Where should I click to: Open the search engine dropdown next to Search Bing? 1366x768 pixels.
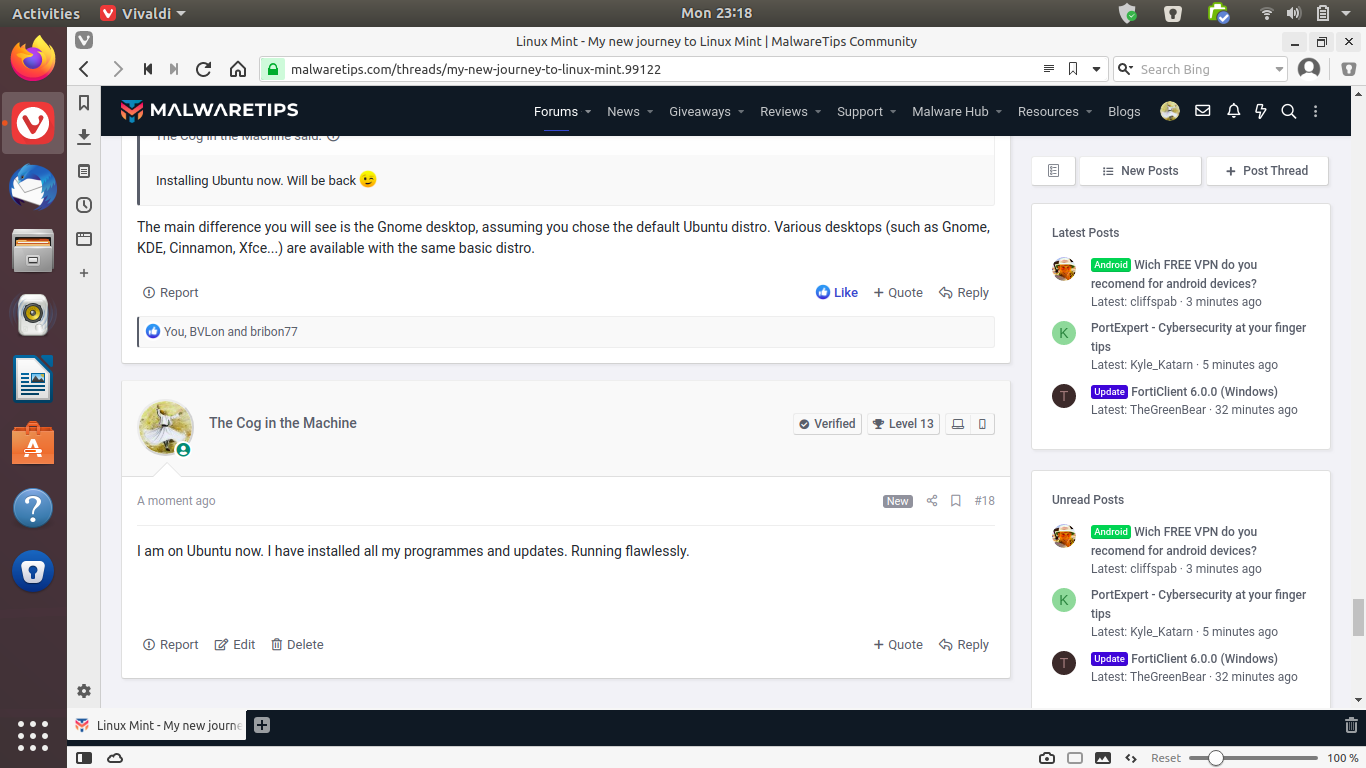[1279, 69]
